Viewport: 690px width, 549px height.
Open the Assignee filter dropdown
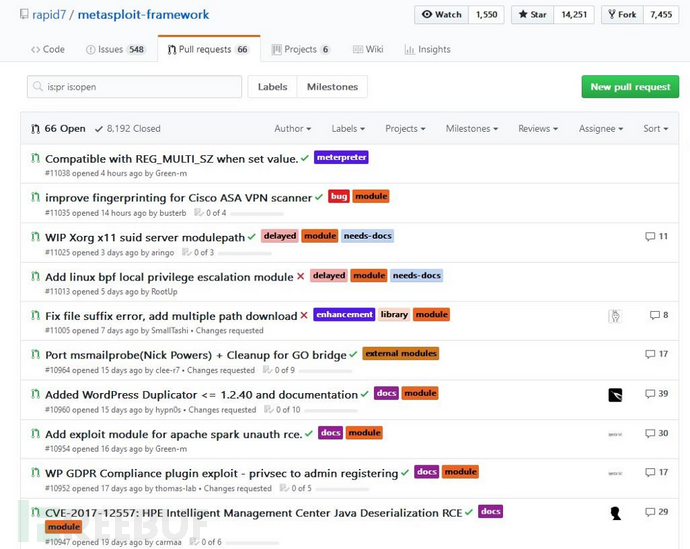click(x=601, y=128)
